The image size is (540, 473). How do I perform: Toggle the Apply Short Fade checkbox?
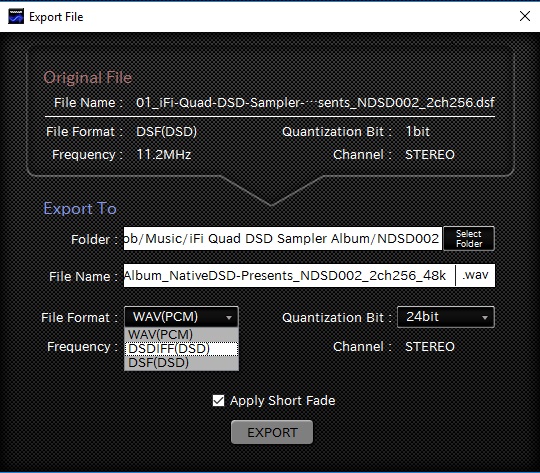click(218, 400)
